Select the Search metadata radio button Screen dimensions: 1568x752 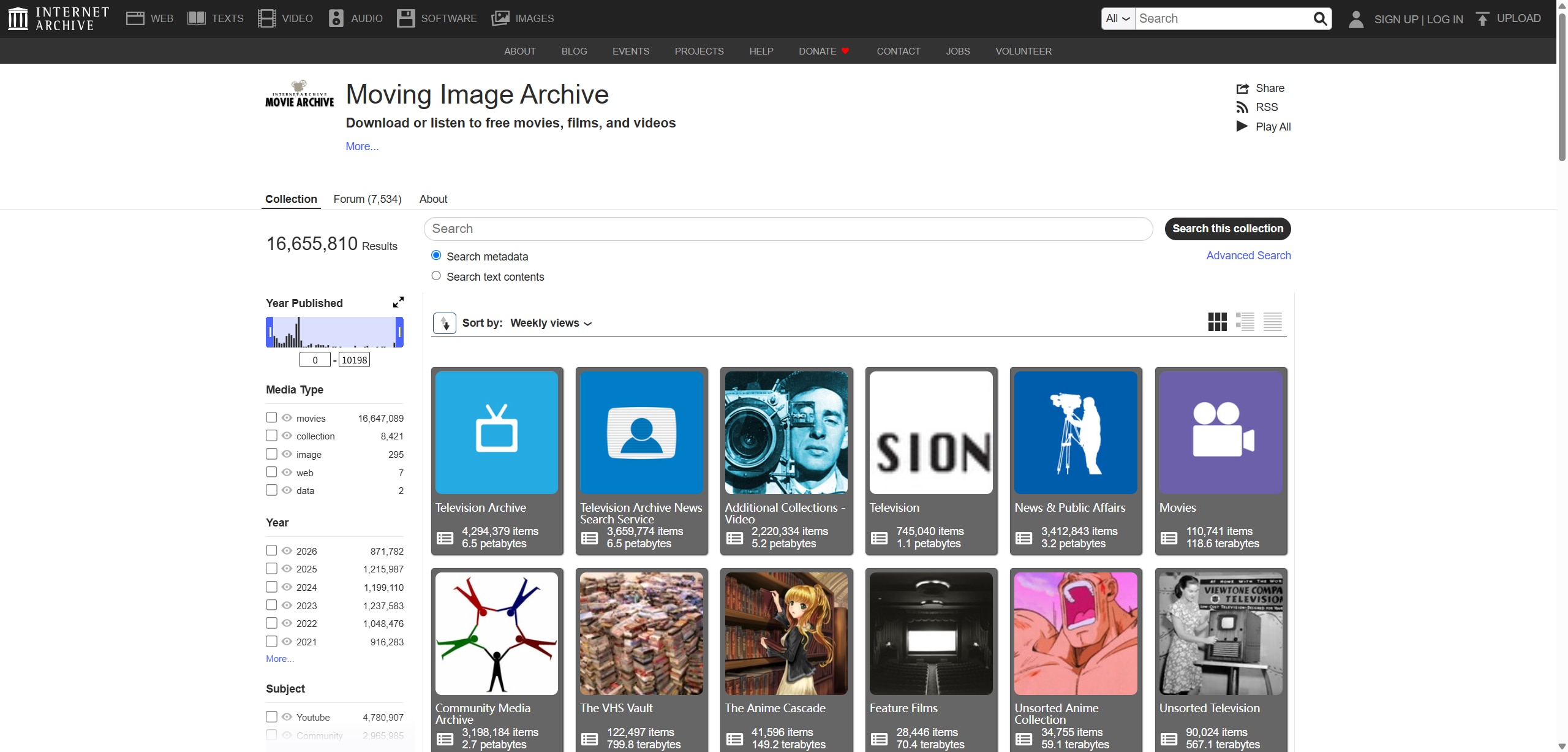click(436, 256)
